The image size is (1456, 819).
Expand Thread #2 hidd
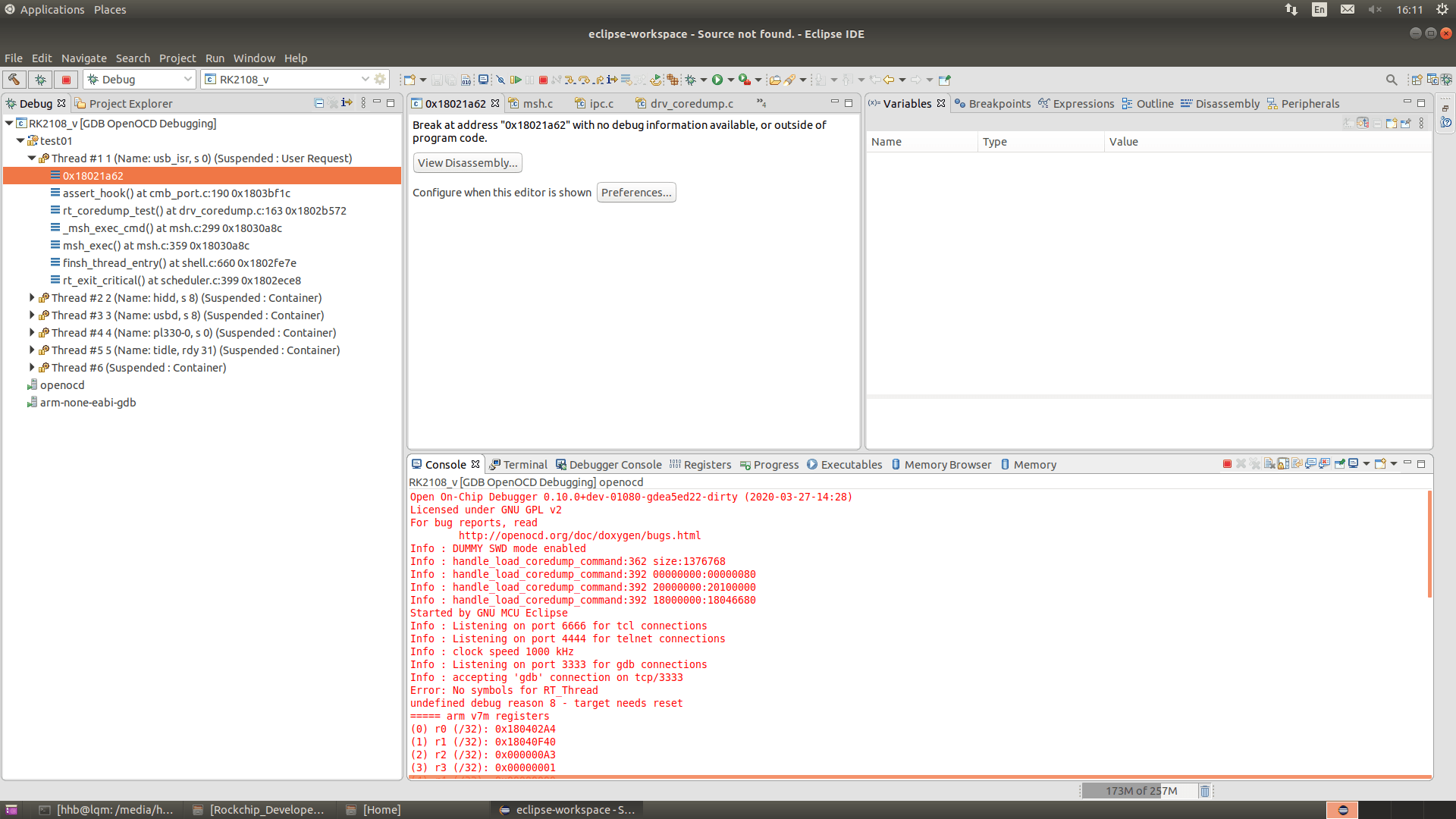click(32, 297)
